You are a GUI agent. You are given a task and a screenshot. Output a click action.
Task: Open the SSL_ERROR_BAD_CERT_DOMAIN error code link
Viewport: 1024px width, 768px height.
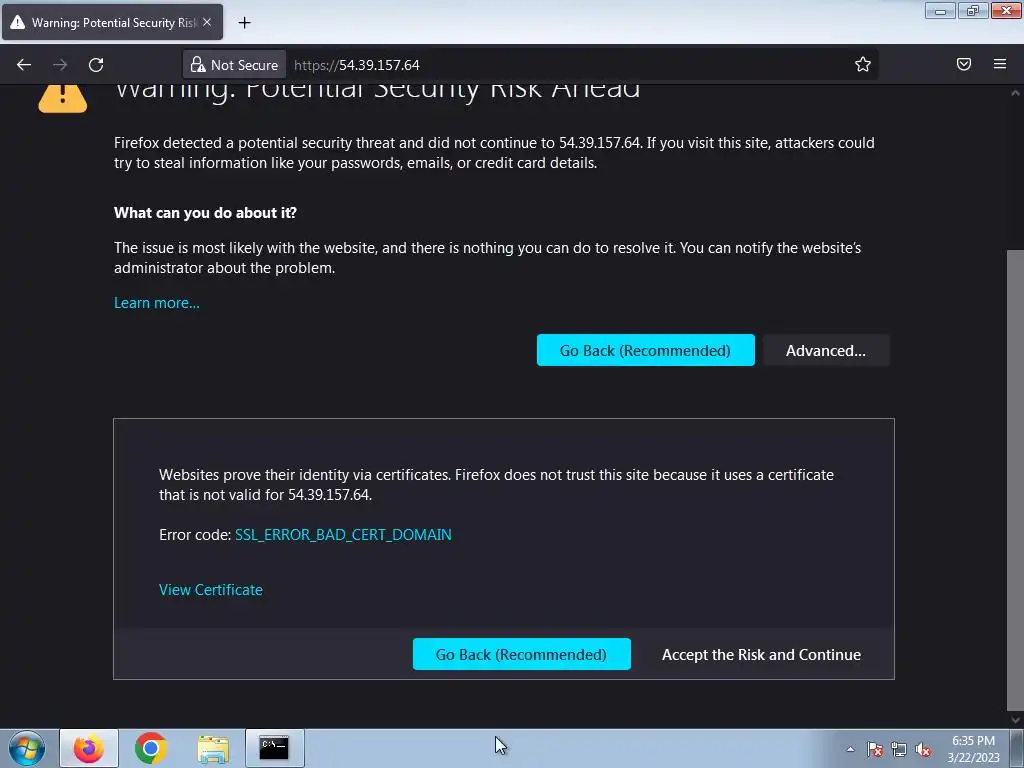pos(343,535)
